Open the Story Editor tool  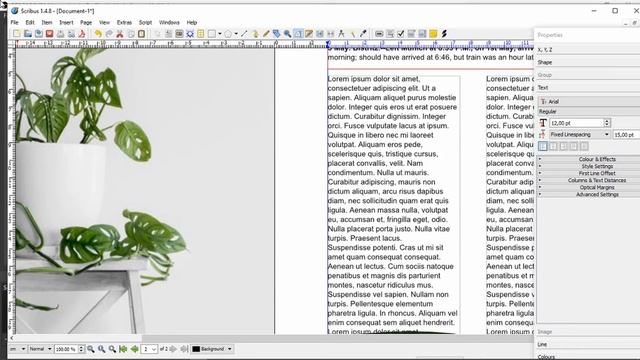pos(309,33)
